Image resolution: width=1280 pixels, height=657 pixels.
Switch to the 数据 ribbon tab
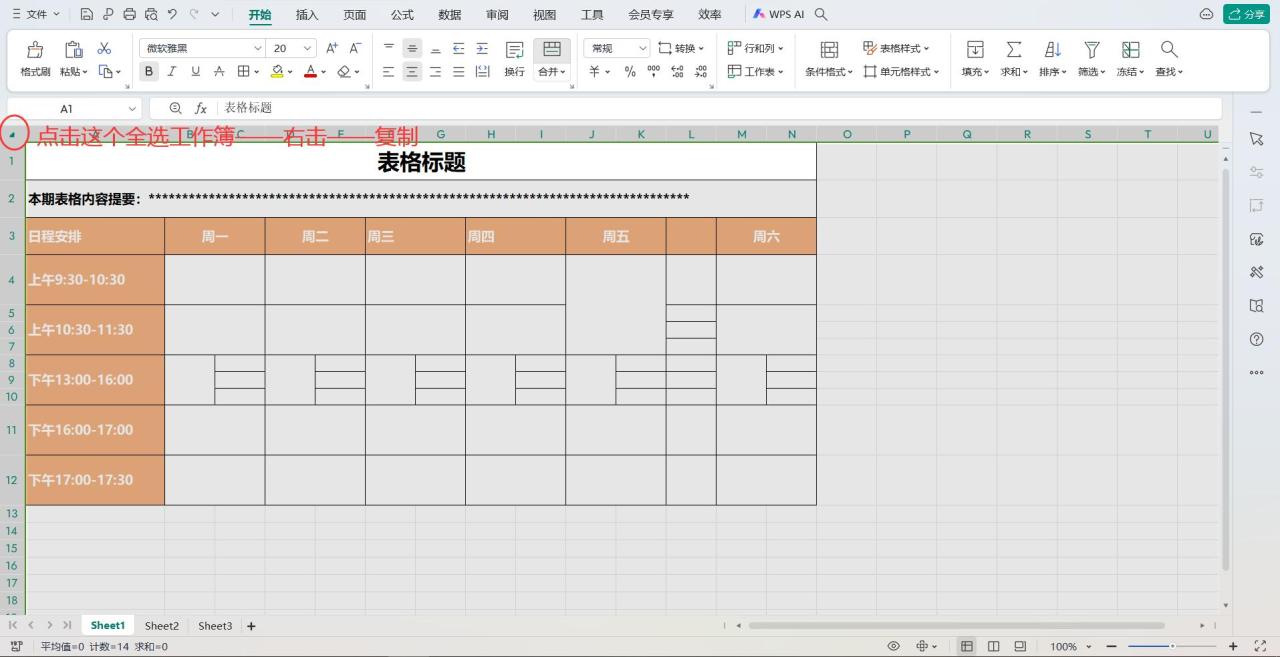coord(450,14)
